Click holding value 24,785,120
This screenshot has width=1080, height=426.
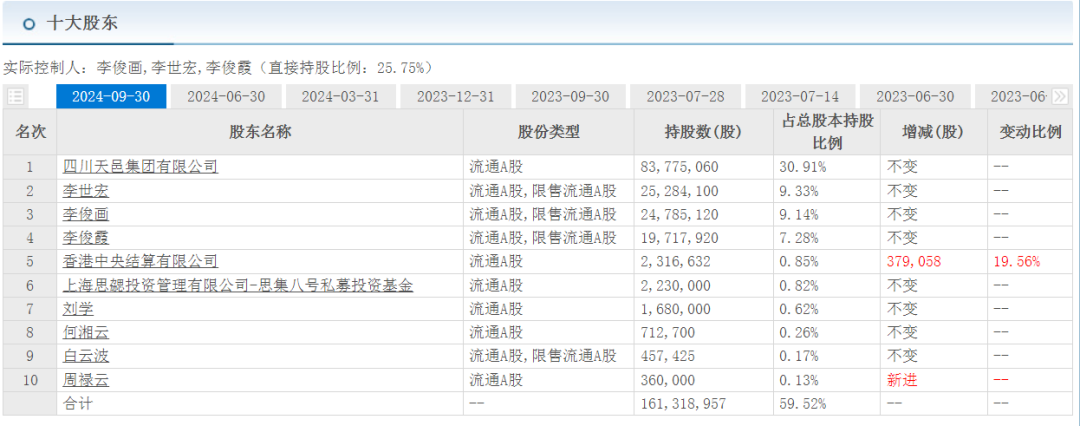[679, 214]
